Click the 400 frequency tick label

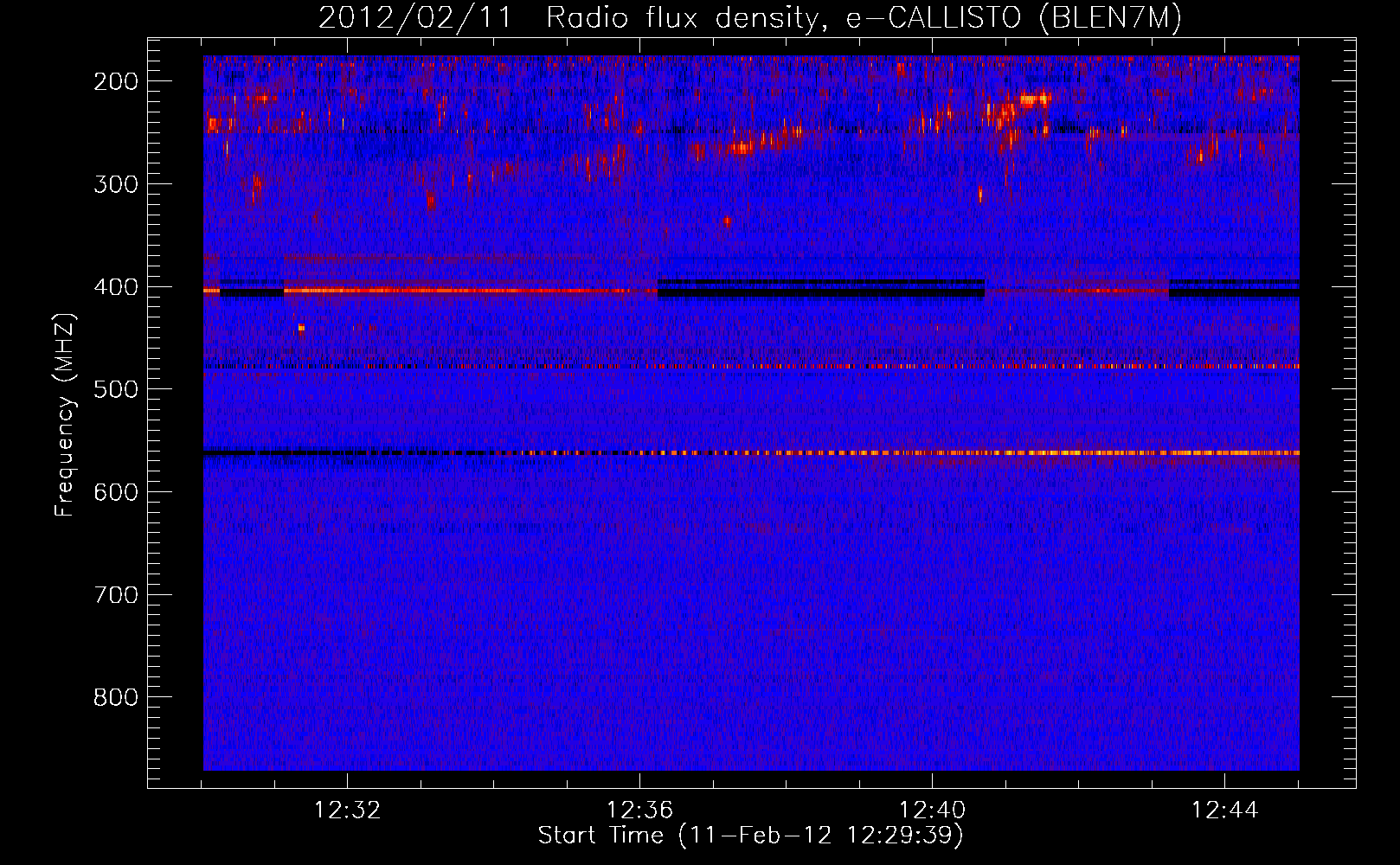tap(116, 287)
